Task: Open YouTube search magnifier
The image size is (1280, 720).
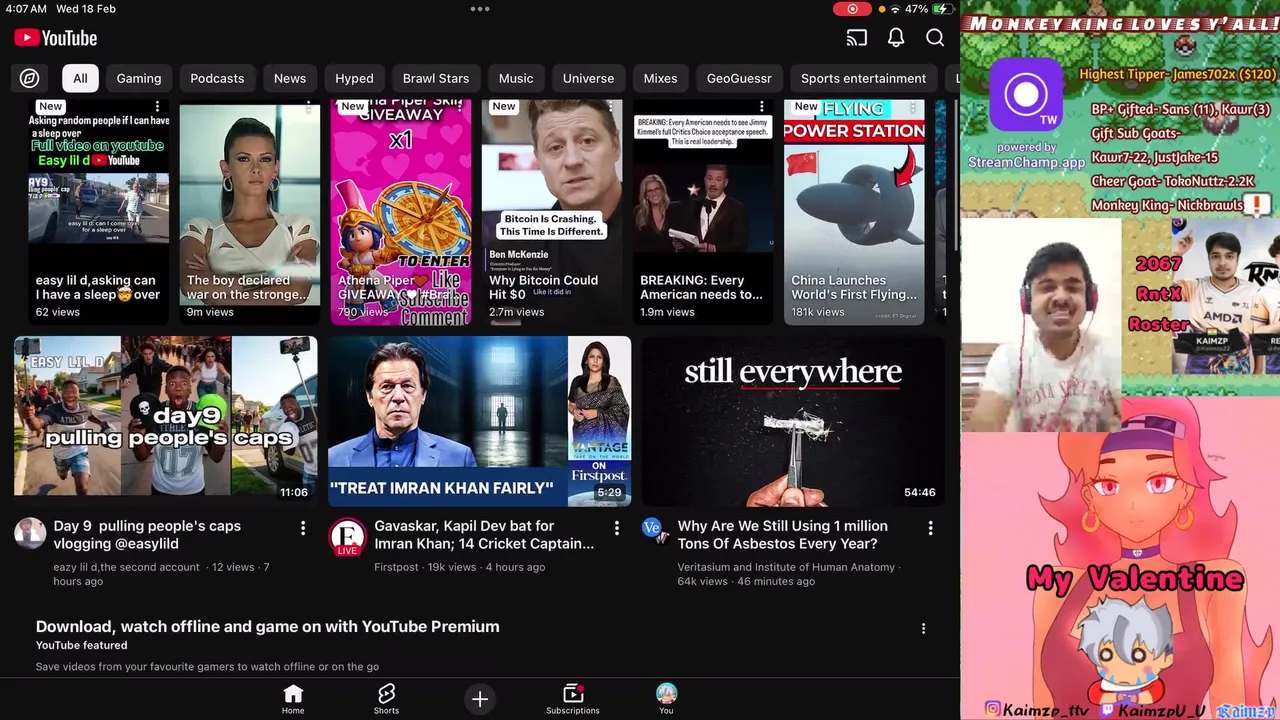Action: pyautogui.click(x=935, y=38)
